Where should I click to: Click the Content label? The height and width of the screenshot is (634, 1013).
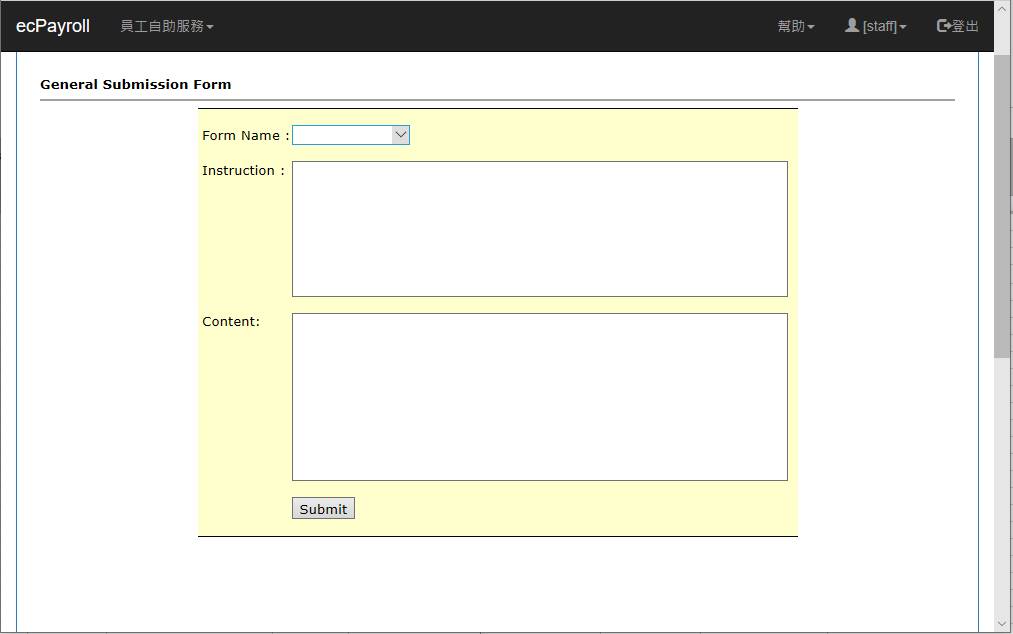point(231,322)
